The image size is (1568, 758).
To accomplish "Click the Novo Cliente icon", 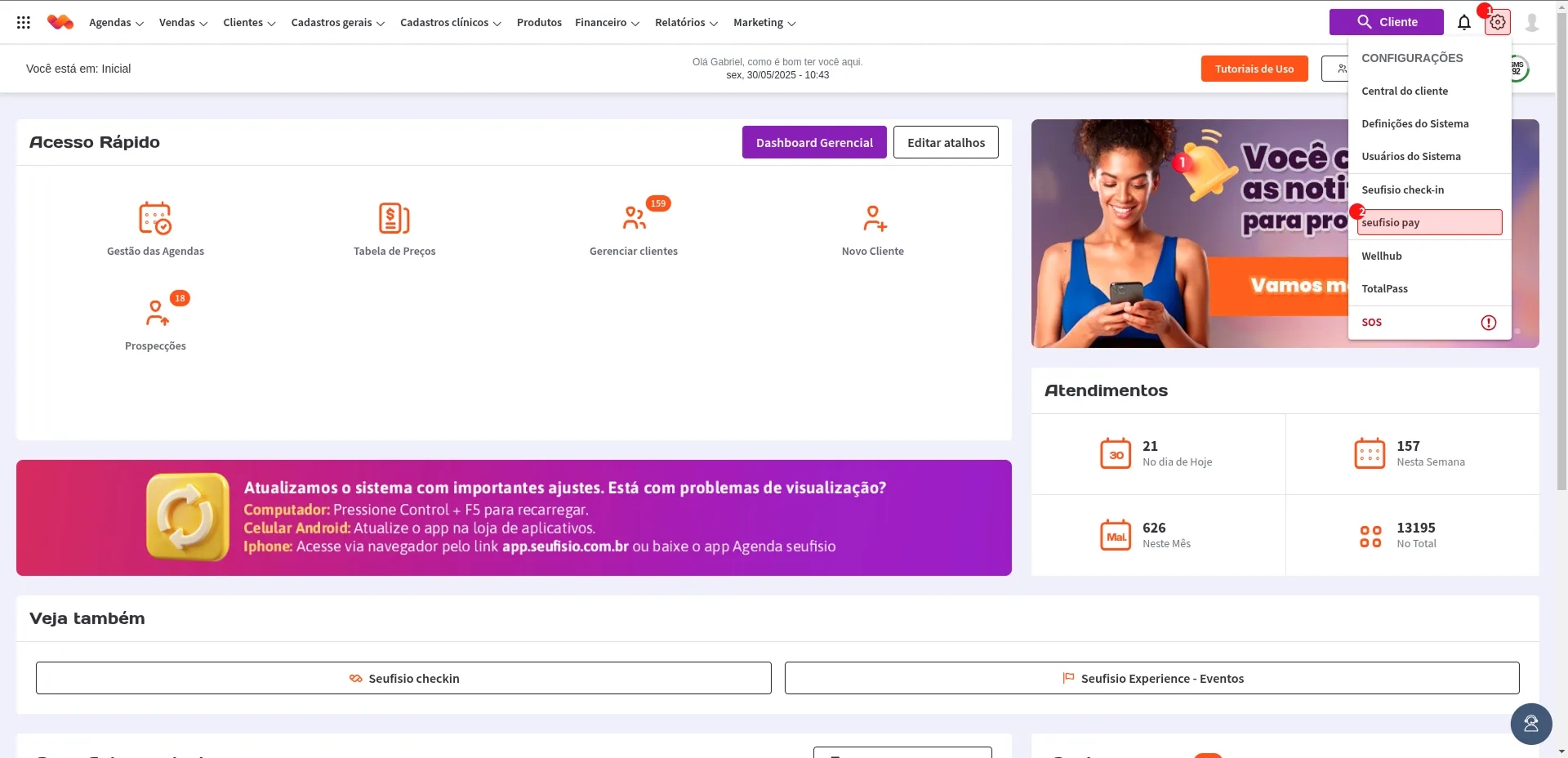I will [873, 219].
